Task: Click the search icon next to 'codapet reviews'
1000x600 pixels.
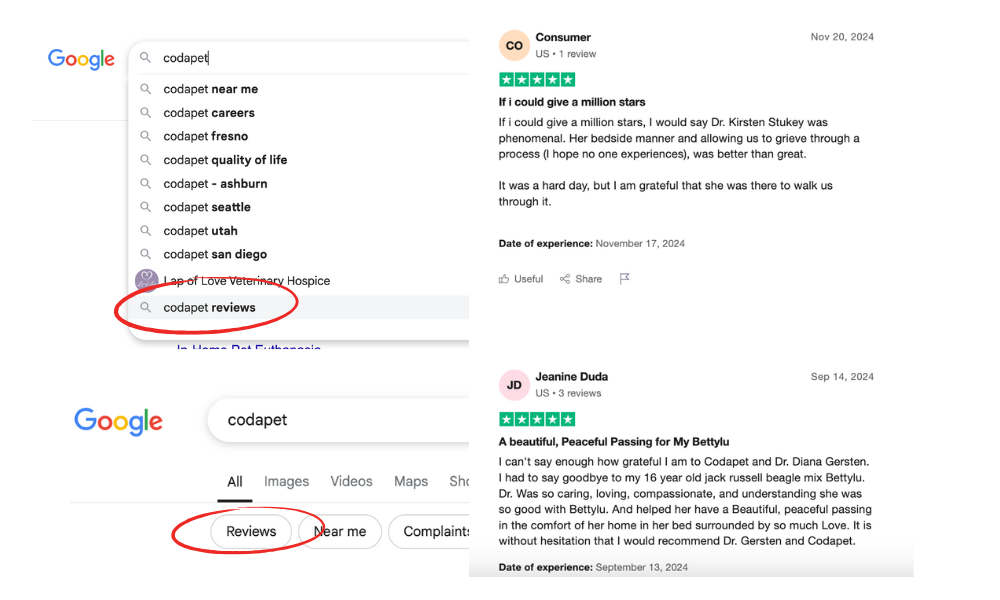Action: click(x=147, y=307)
